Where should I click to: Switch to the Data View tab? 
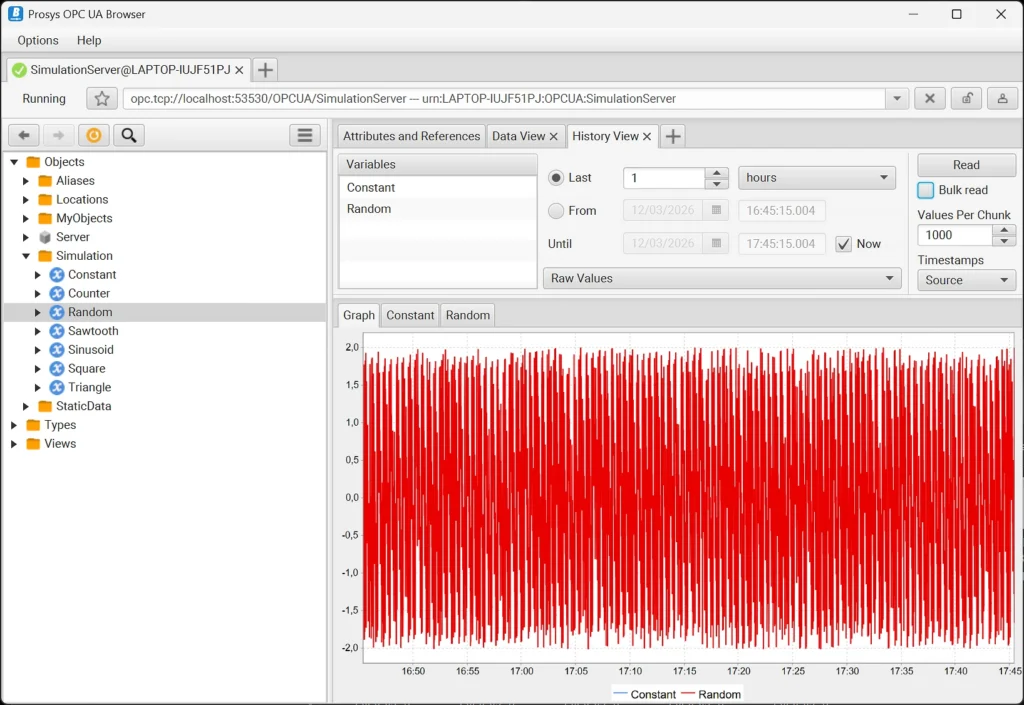click(520, 135)
